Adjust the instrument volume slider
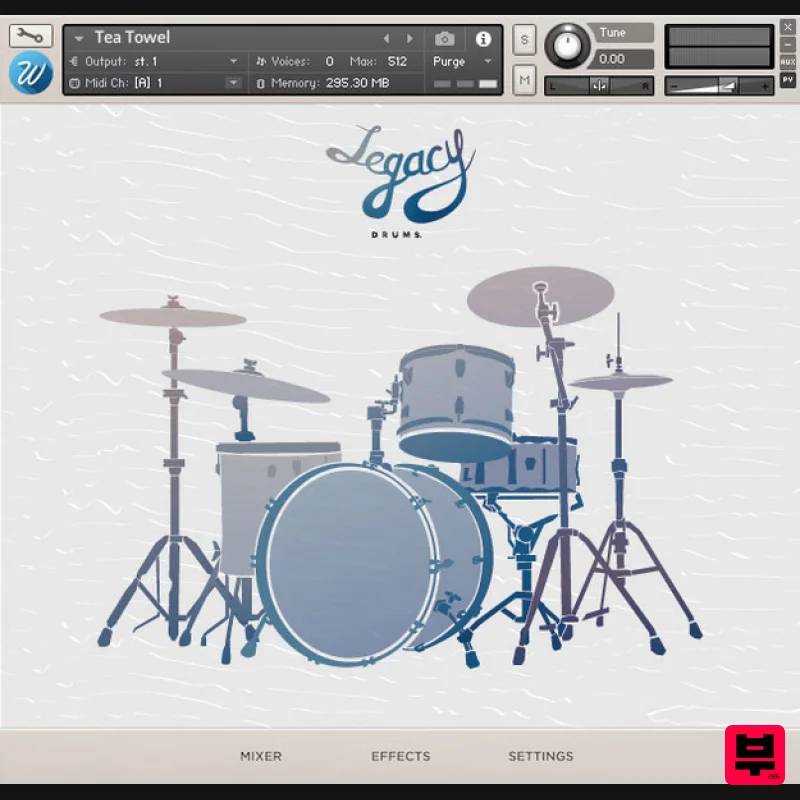Screen dimensions: 800x800 click(x=730, y=86)
